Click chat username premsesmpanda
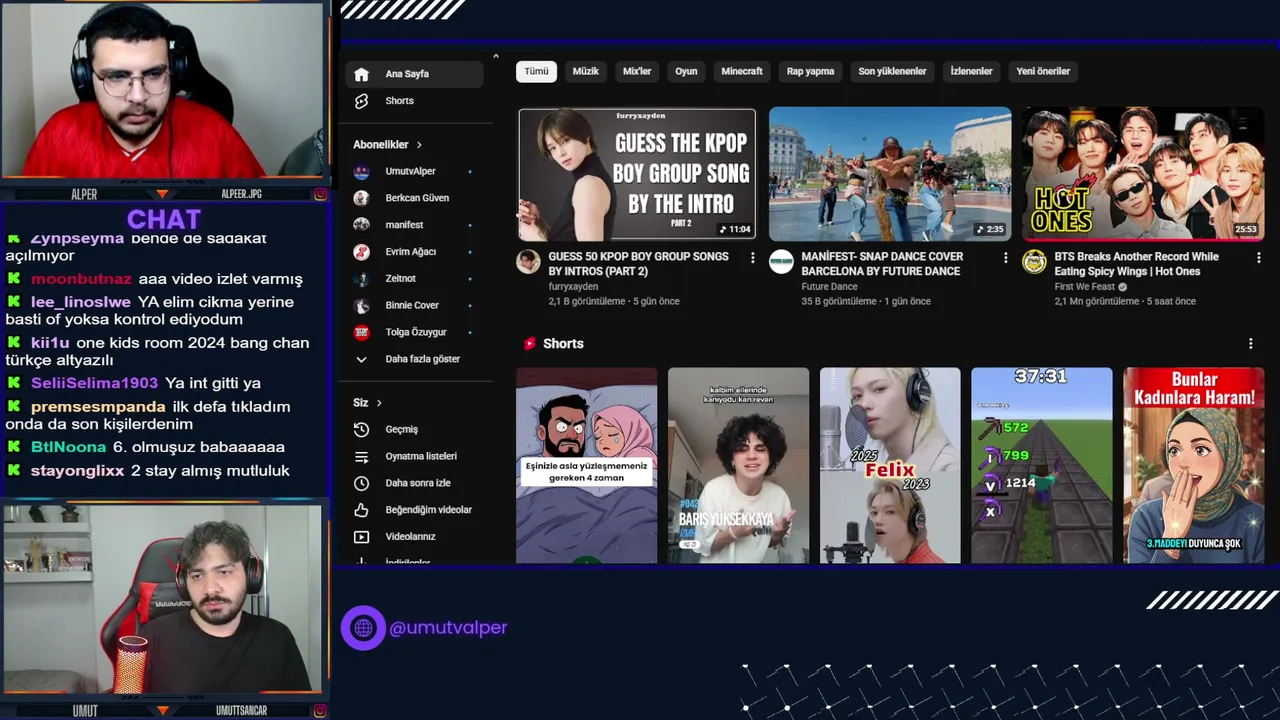This screenshot has height=720, width=1280. click(98, 407)
